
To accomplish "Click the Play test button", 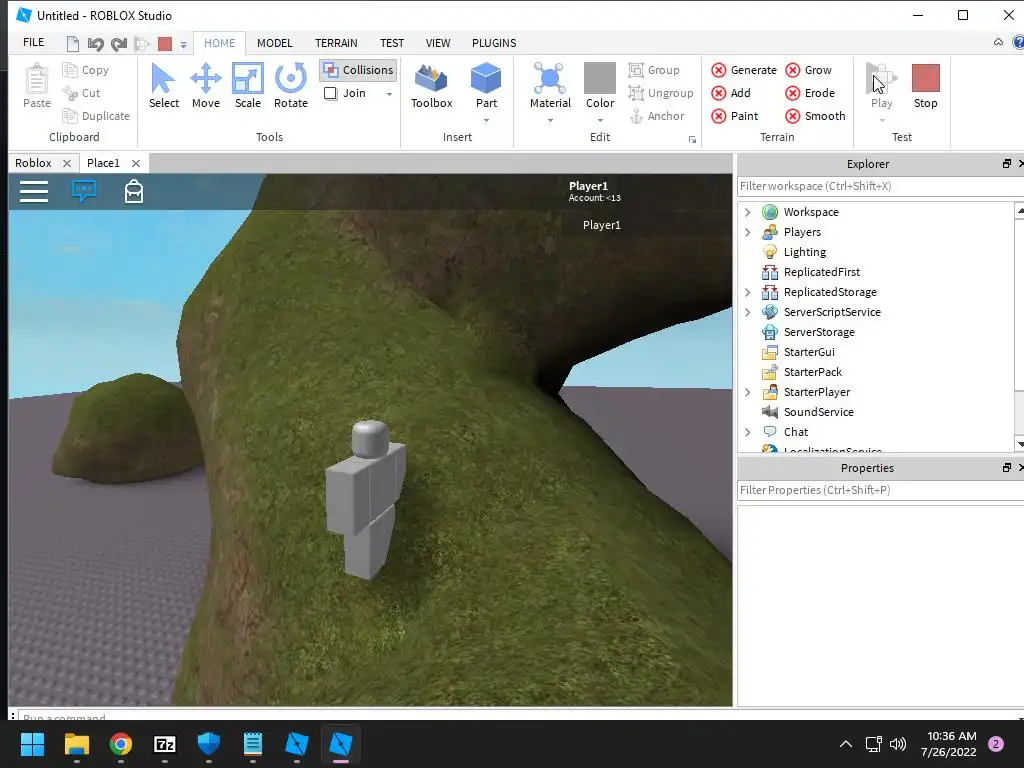I will (881, 86).
